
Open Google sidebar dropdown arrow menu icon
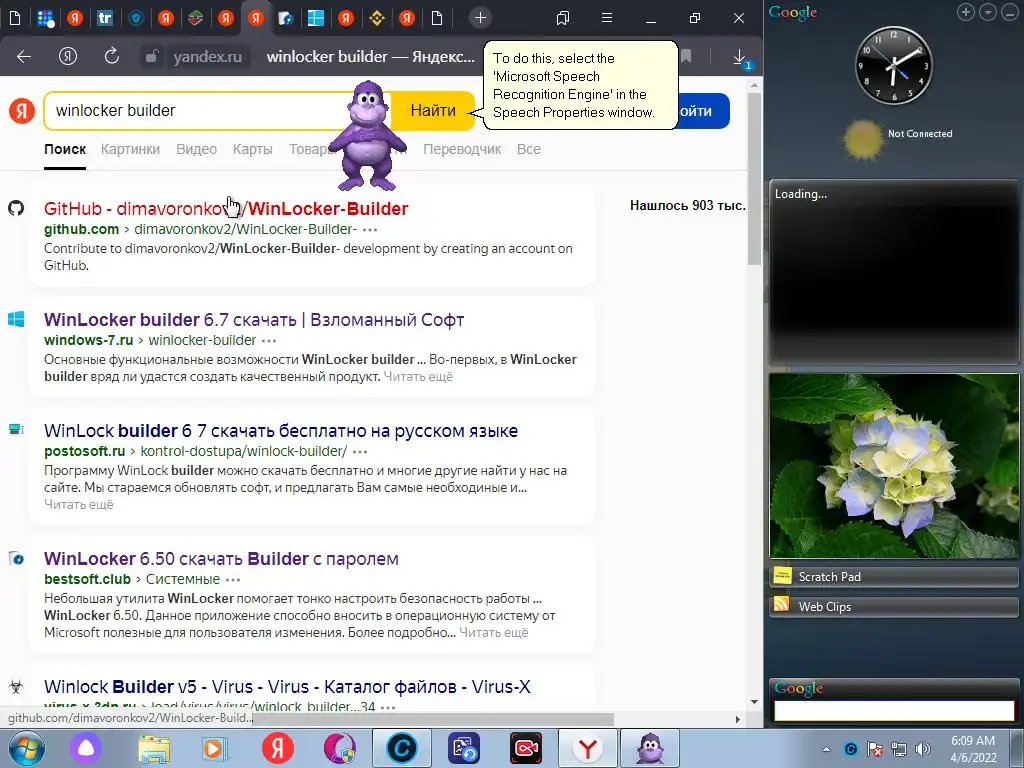988,12
